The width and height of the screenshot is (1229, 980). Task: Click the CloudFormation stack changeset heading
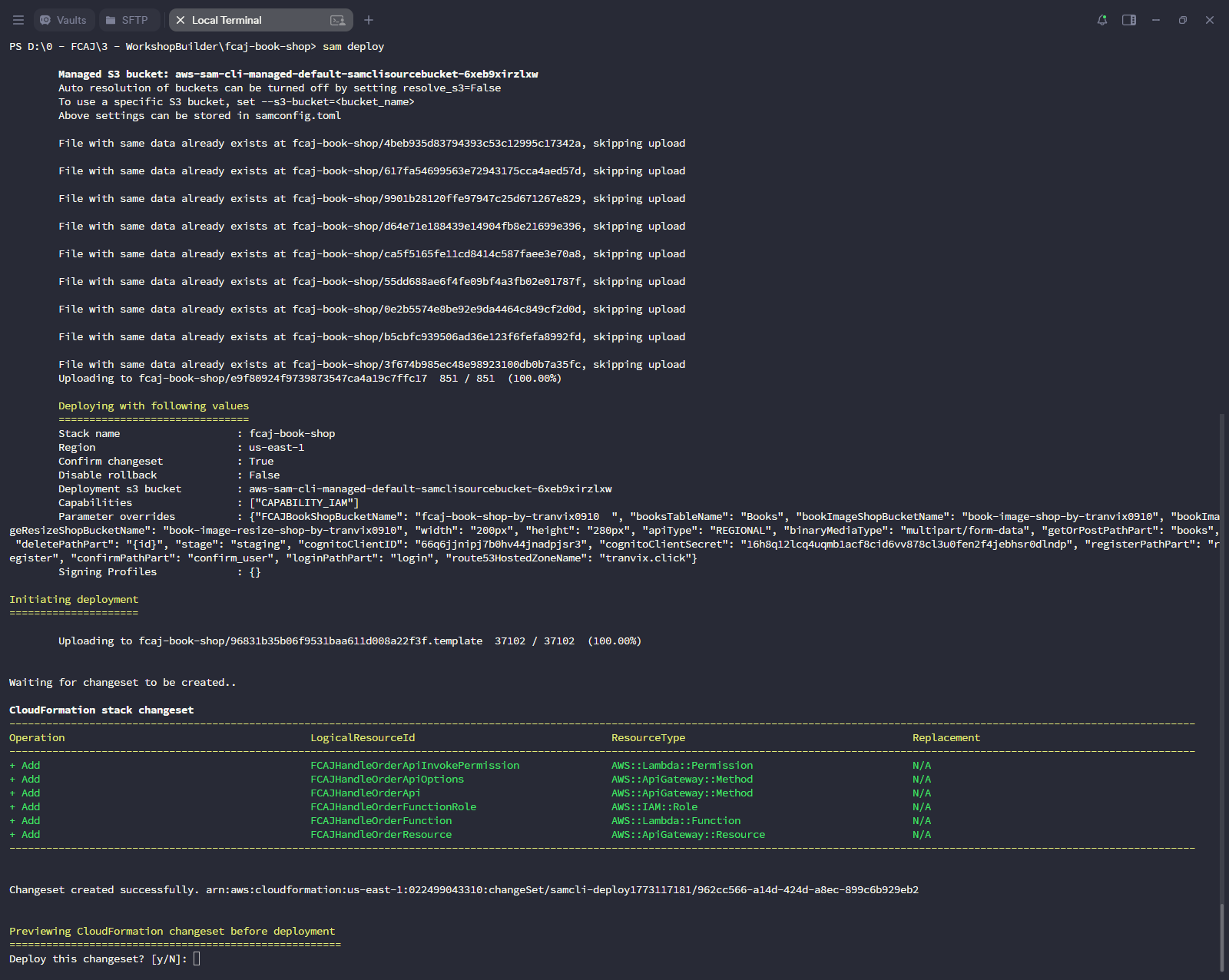101,710
